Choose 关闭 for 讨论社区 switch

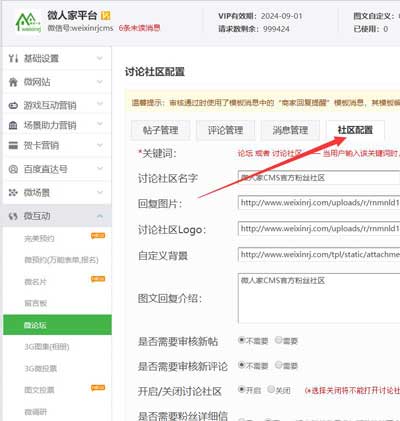pos(271,389)
